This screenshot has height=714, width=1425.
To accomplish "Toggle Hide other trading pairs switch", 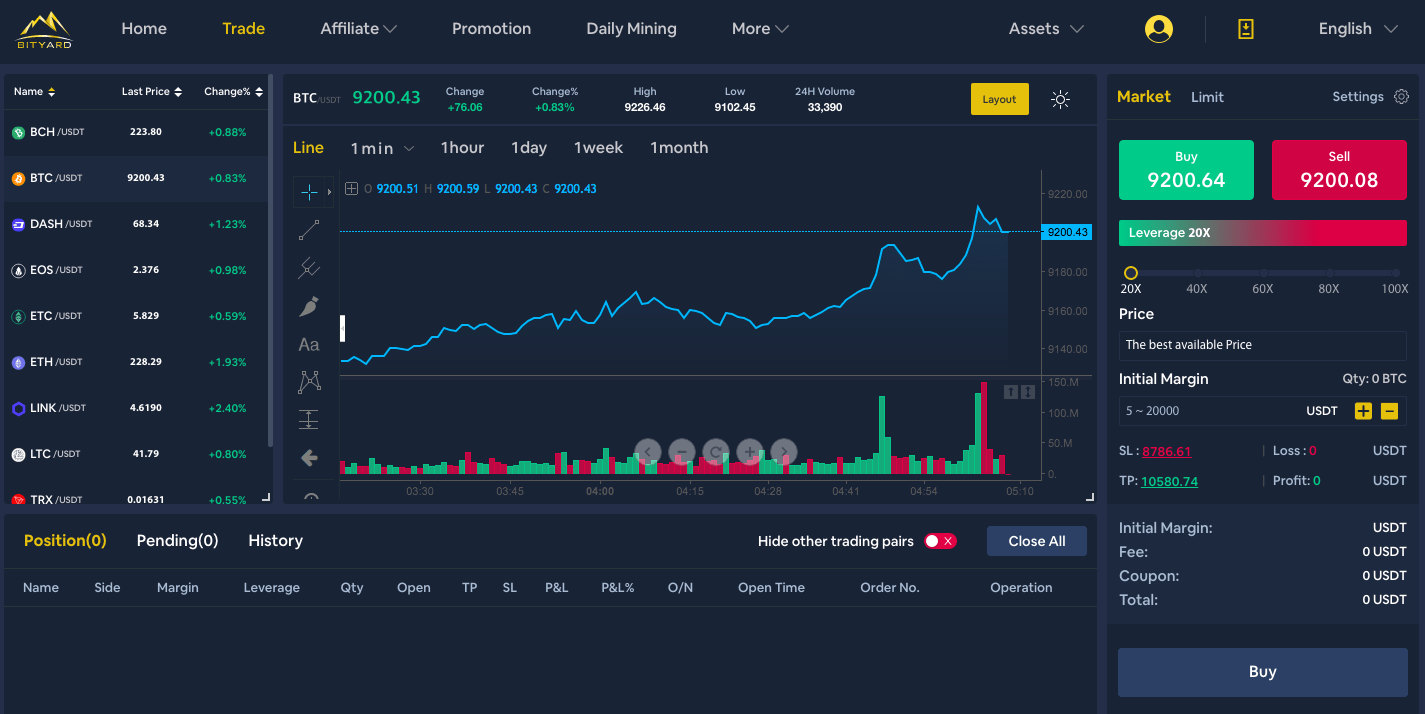I will tap(940, 541).
